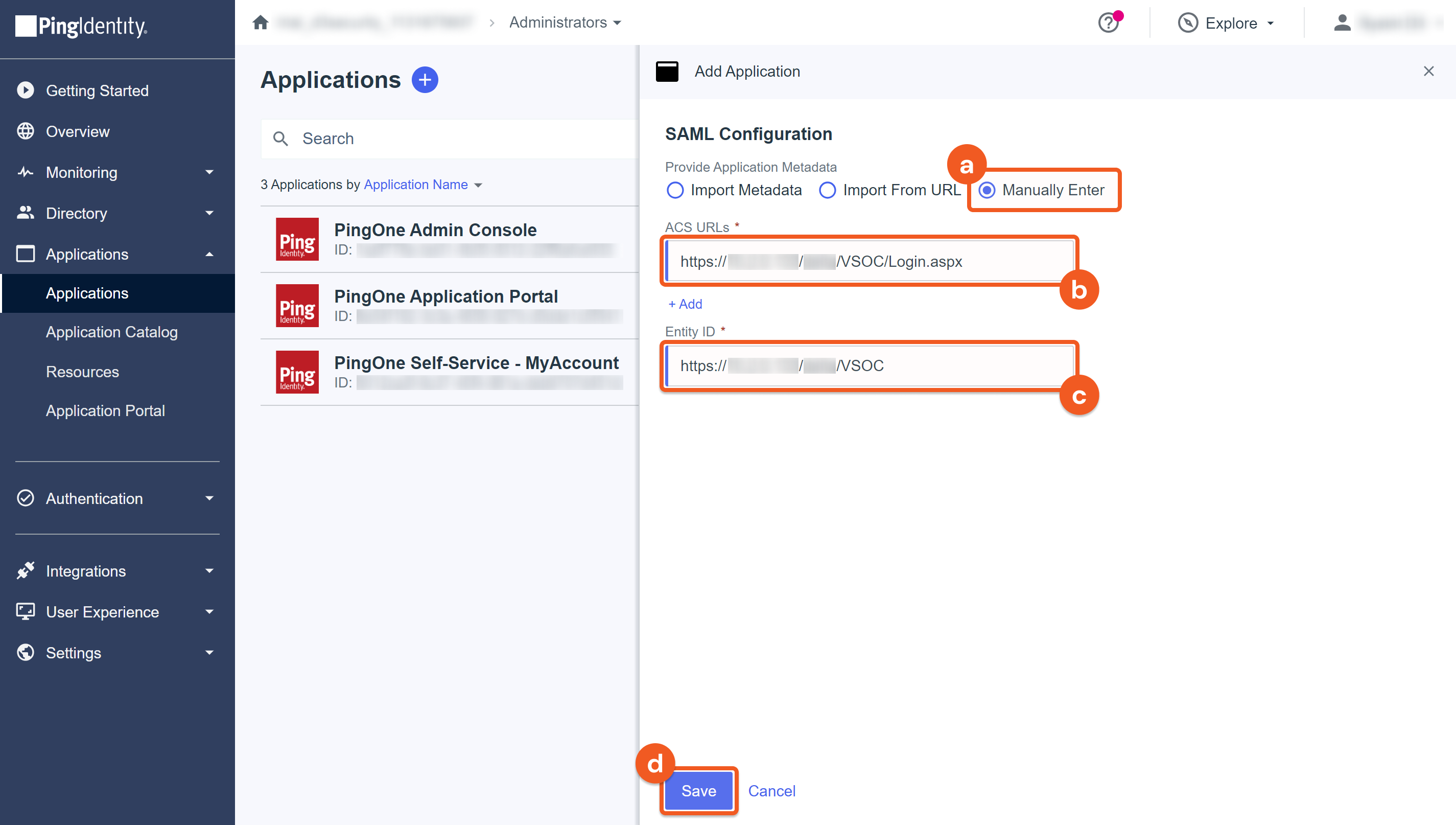The width and height of the screenshot is (1456, 825).
Task: Expand the Authentication menu arrow
Action: [209, 498]
